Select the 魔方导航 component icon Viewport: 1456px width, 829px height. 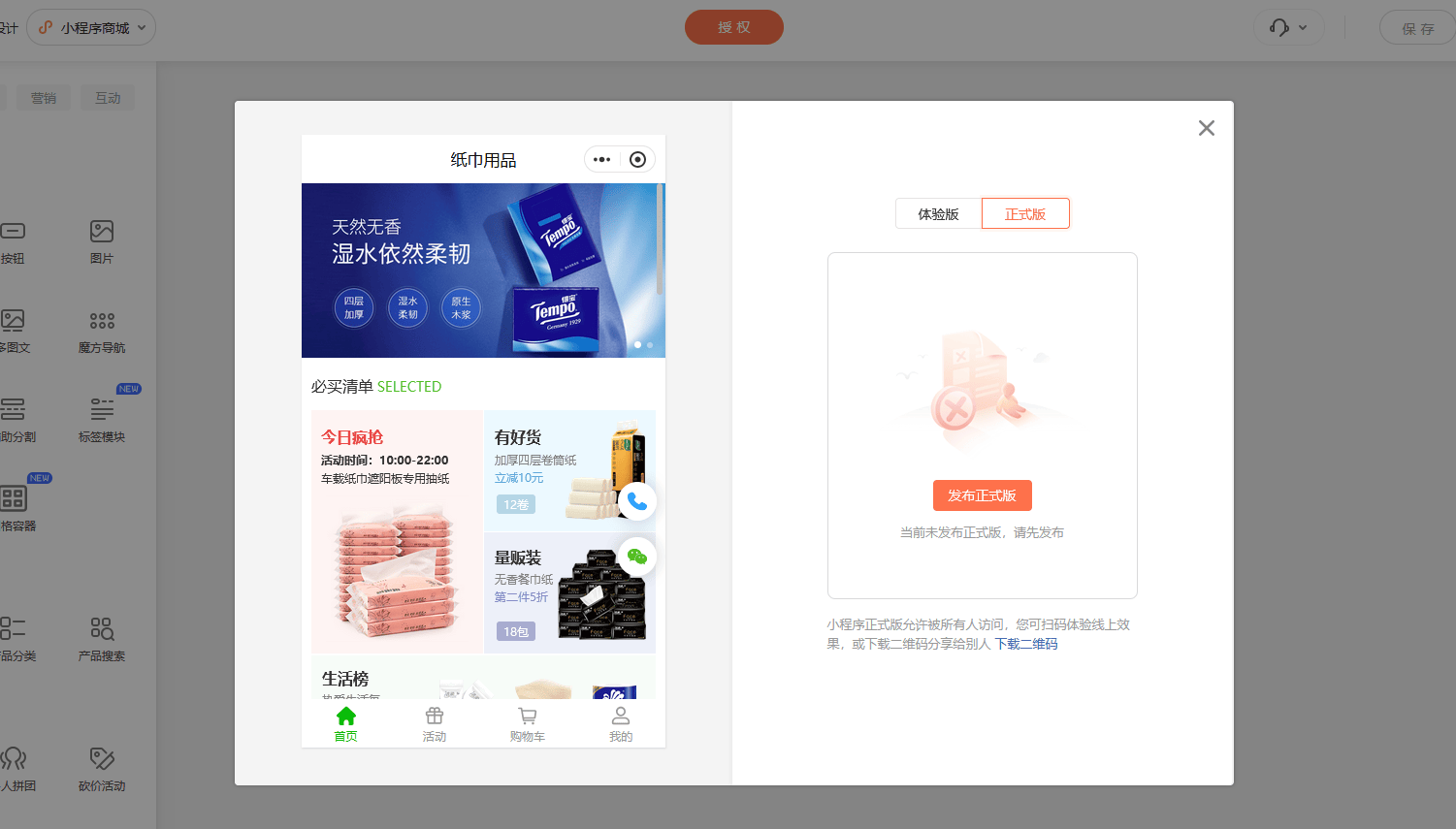(102, 320)
